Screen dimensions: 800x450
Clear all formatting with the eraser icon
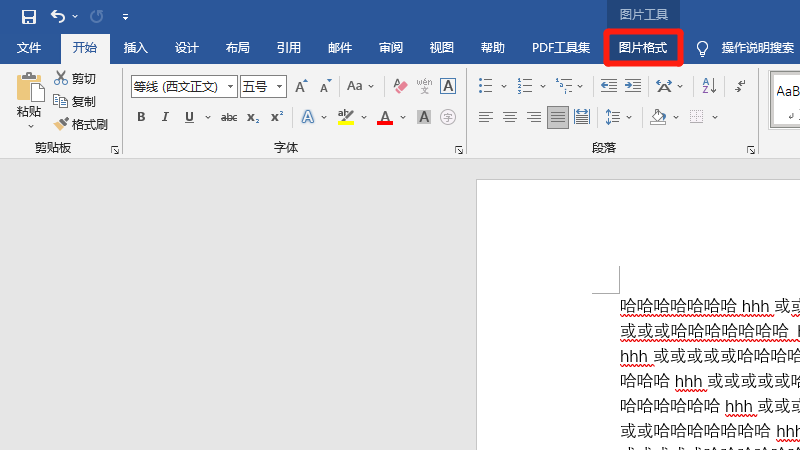(x=400, y=87)
